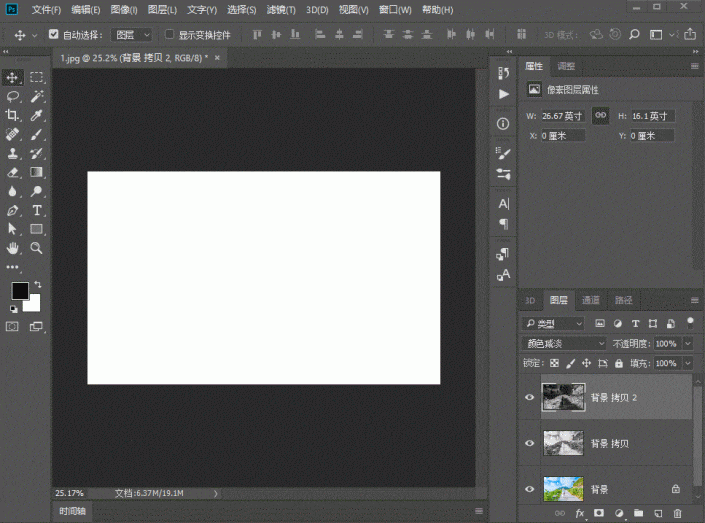The image size is (705, 523).
Task: Select the History Brush tool
Action: pos(37,153)
